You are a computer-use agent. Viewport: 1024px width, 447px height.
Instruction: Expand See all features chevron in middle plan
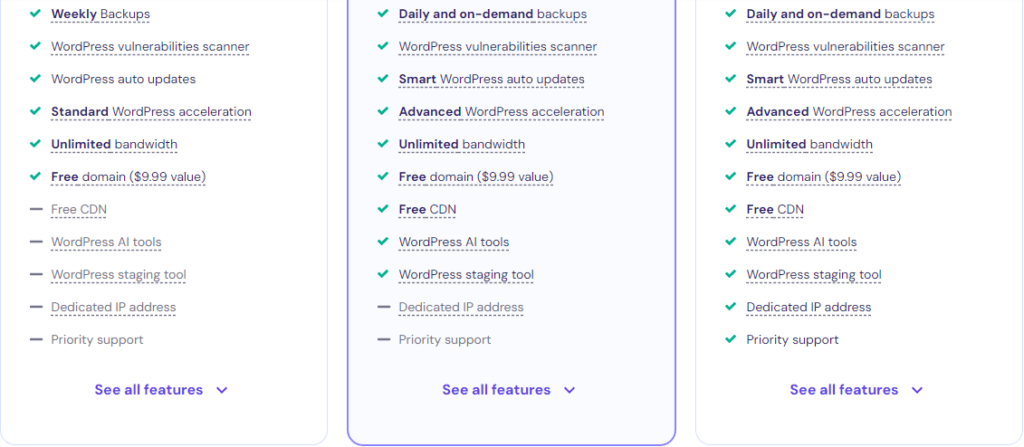tap(569, 390)
